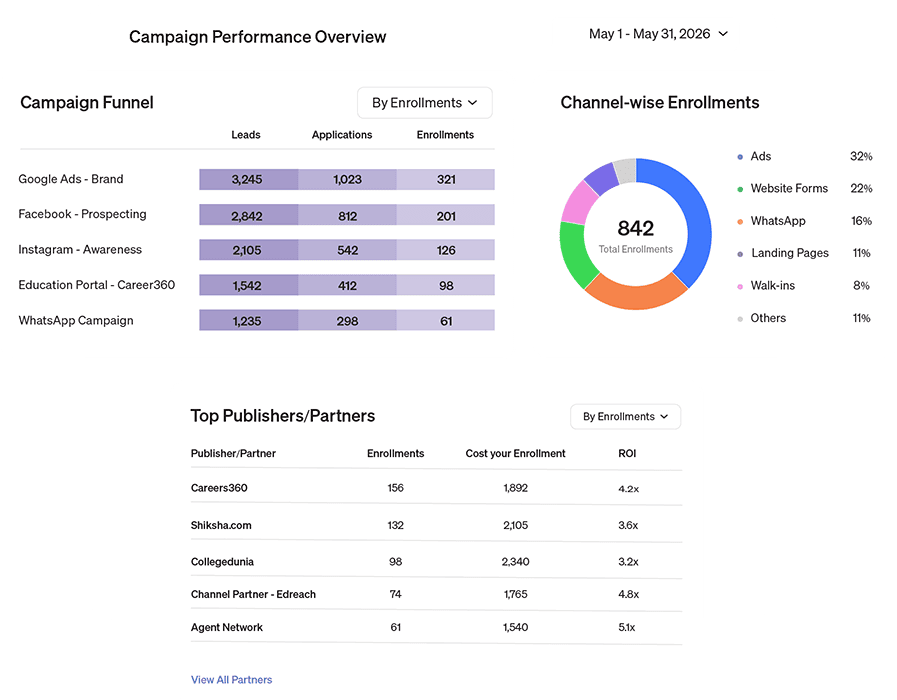Image resolution: width=897 pixels, height=700 pixels.
Task: Click the 842 Total Enrollments center value
Action: 636,236
